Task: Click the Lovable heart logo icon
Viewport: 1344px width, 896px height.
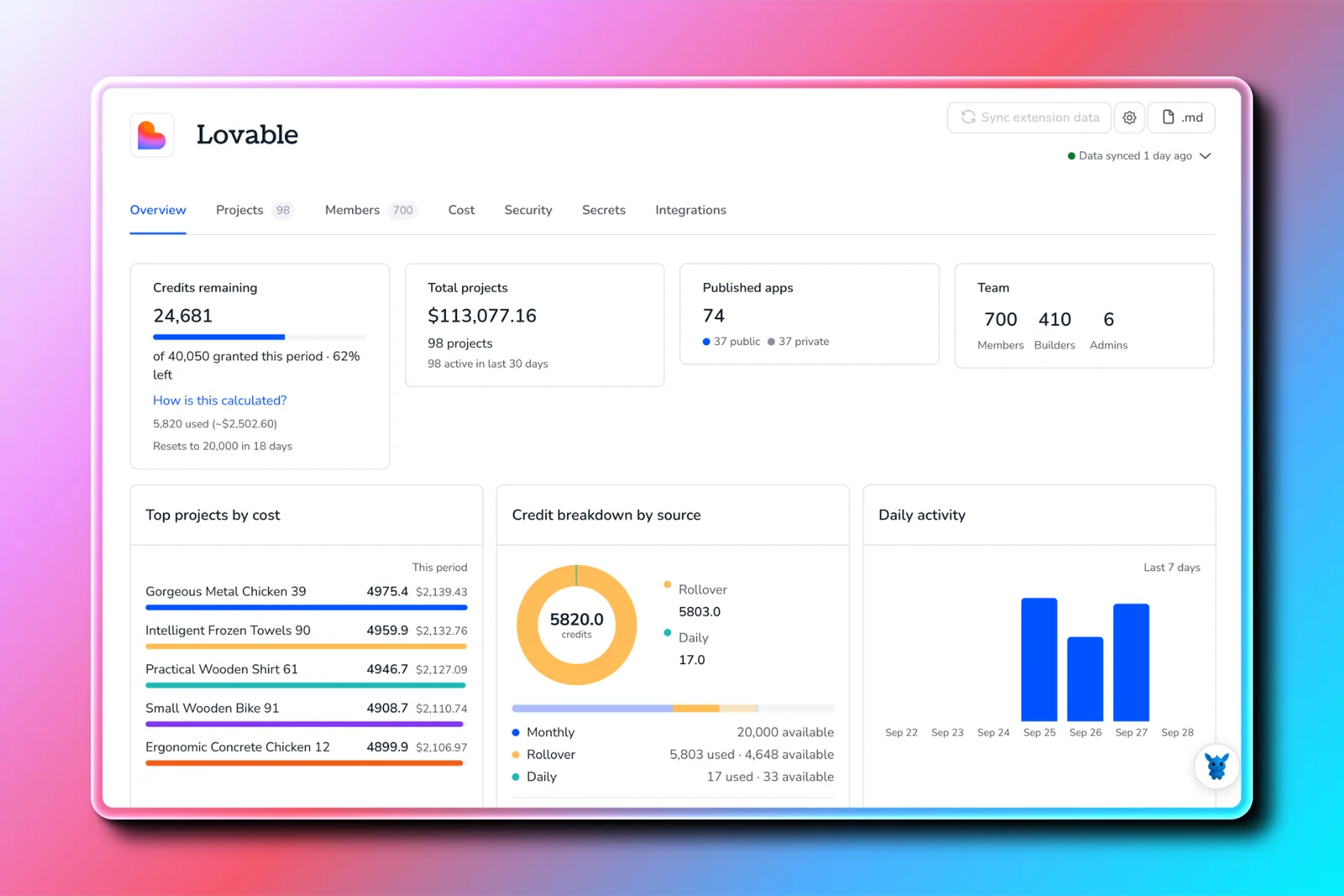Action: click(152, 135)
